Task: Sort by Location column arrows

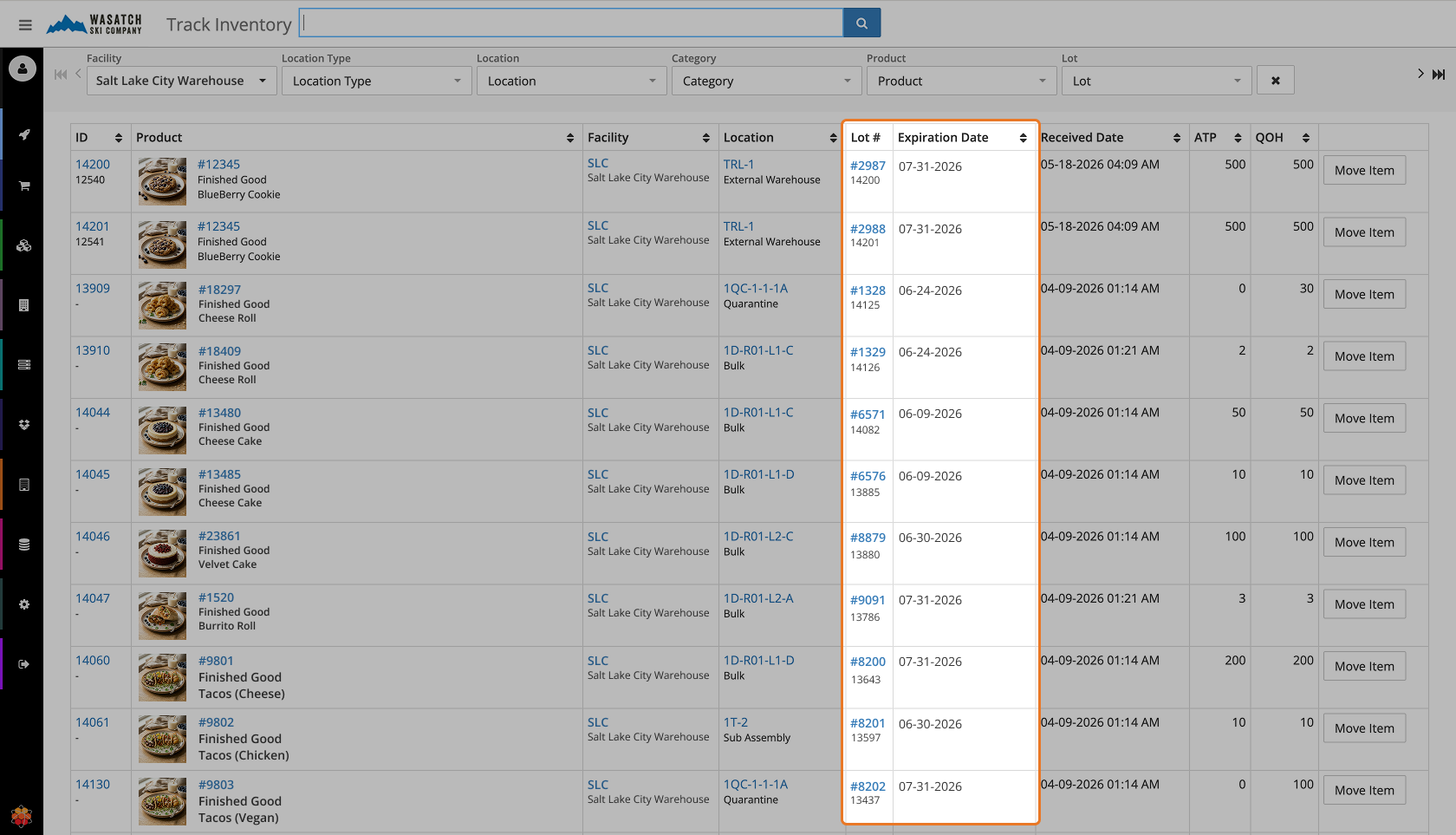Action: [834, 138]
